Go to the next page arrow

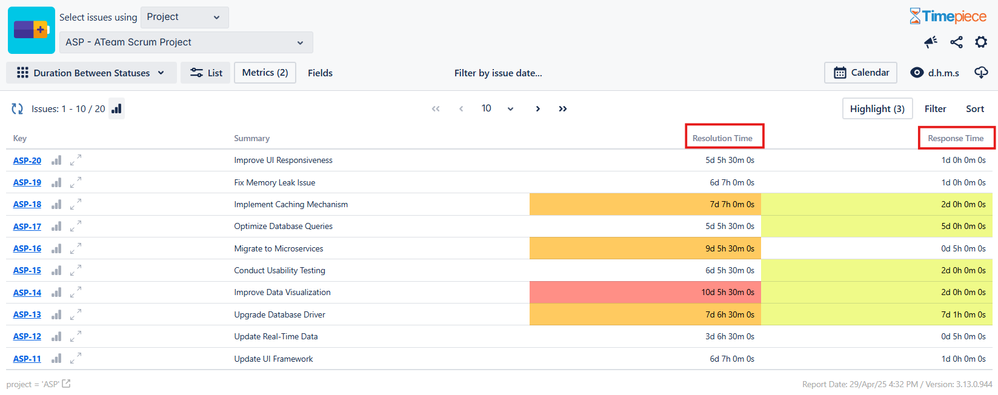(538, 109)
